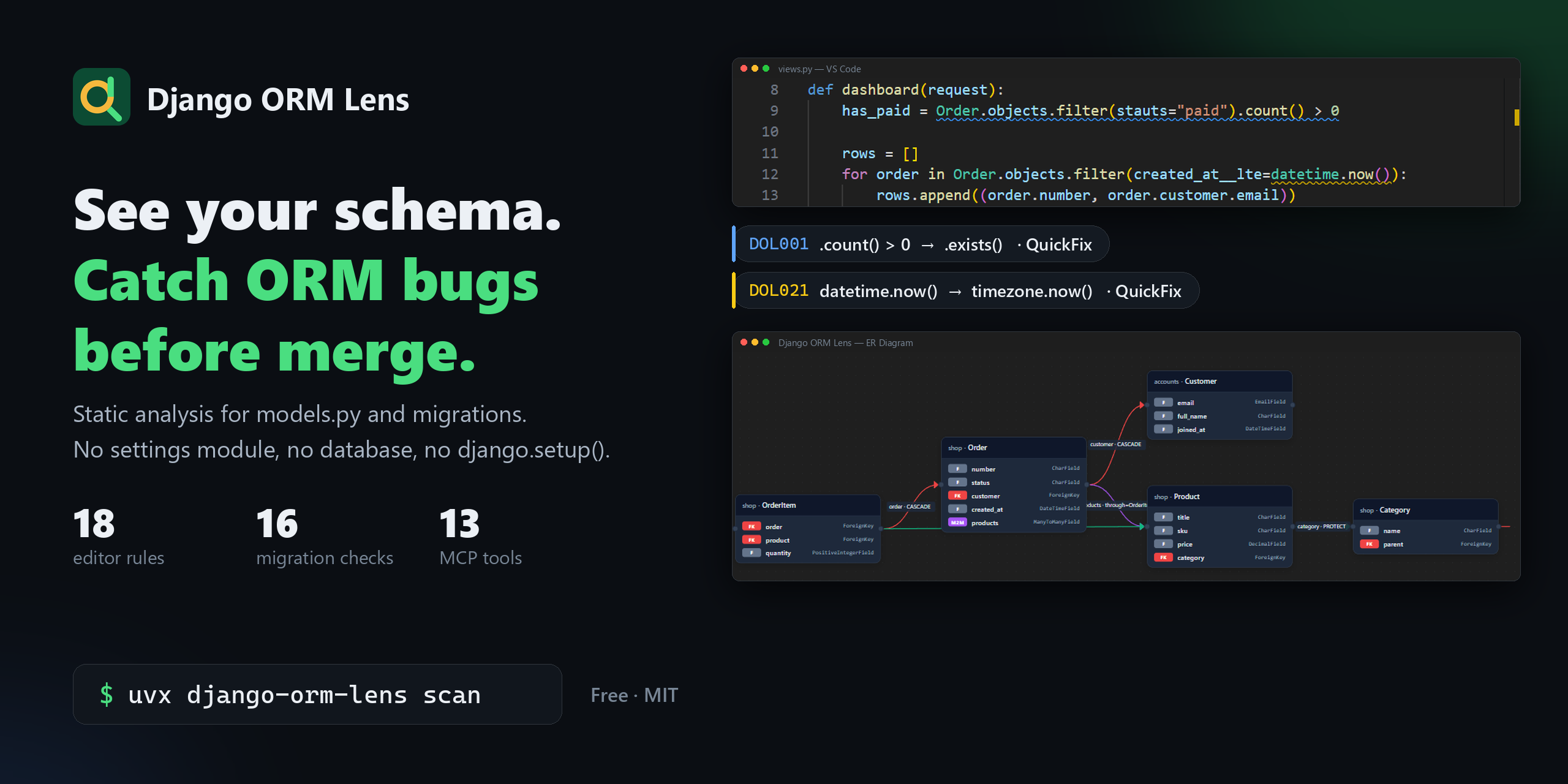Click the green dot of views.py window
The width and height of the screenshot is (1568, 784).
pos(766,69)
